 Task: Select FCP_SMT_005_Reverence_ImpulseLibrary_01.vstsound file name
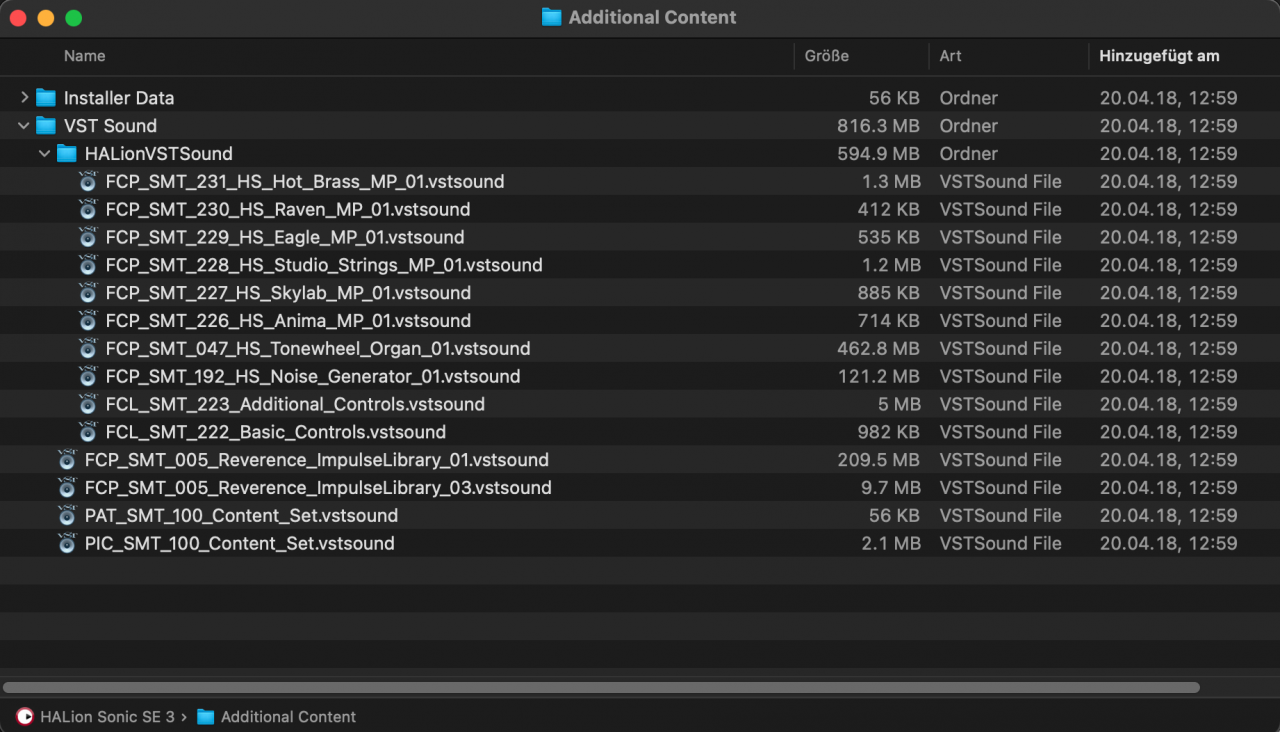[x=317, y=460]
